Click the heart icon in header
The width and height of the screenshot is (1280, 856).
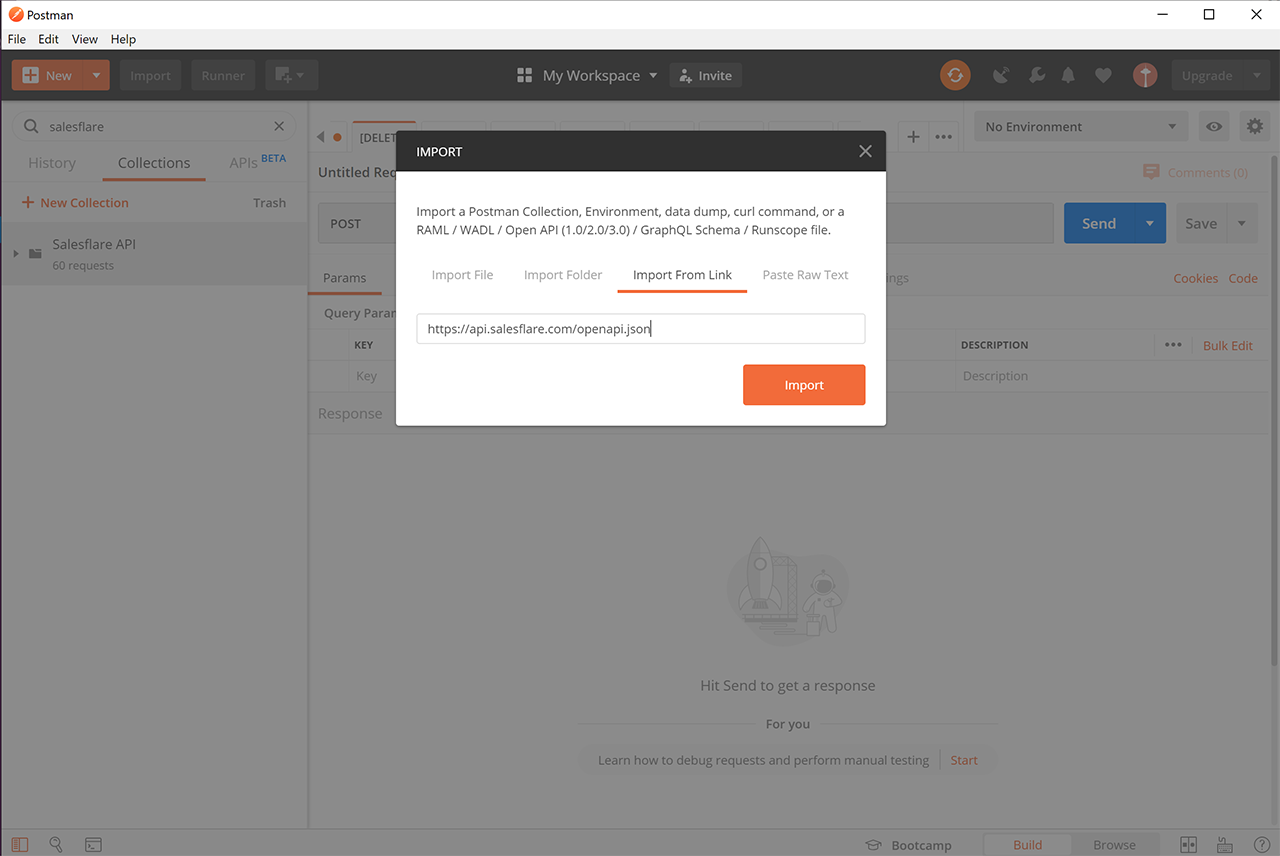(x=1103, y=75)
